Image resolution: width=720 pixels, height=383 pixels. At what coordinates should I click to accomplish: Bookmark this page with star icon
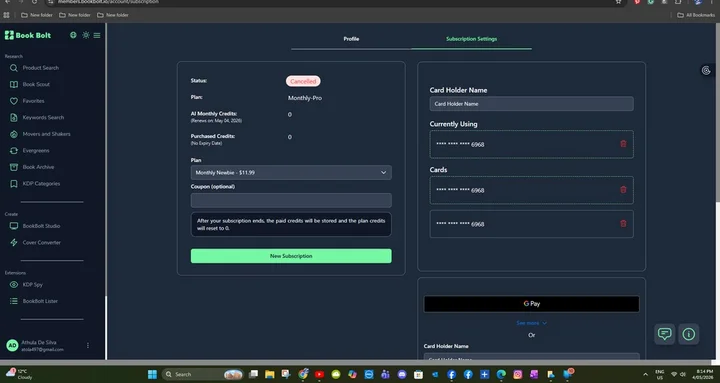(x=619, y=2)
